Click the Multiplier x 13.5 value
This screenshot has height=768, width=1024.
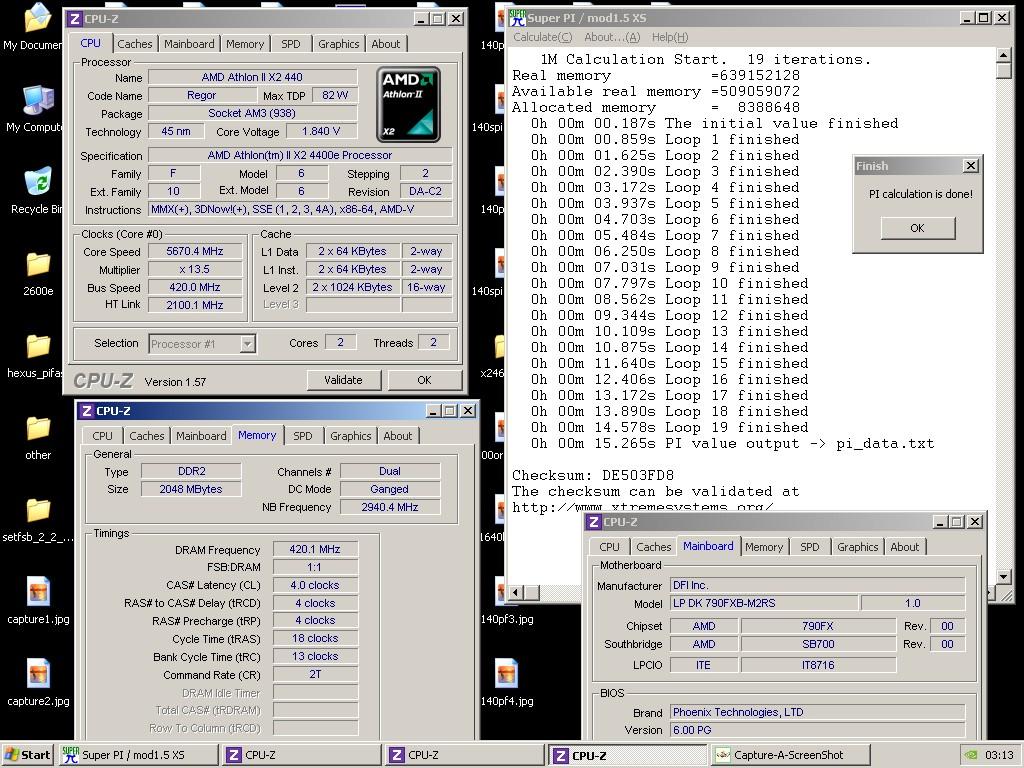(195, 269)
